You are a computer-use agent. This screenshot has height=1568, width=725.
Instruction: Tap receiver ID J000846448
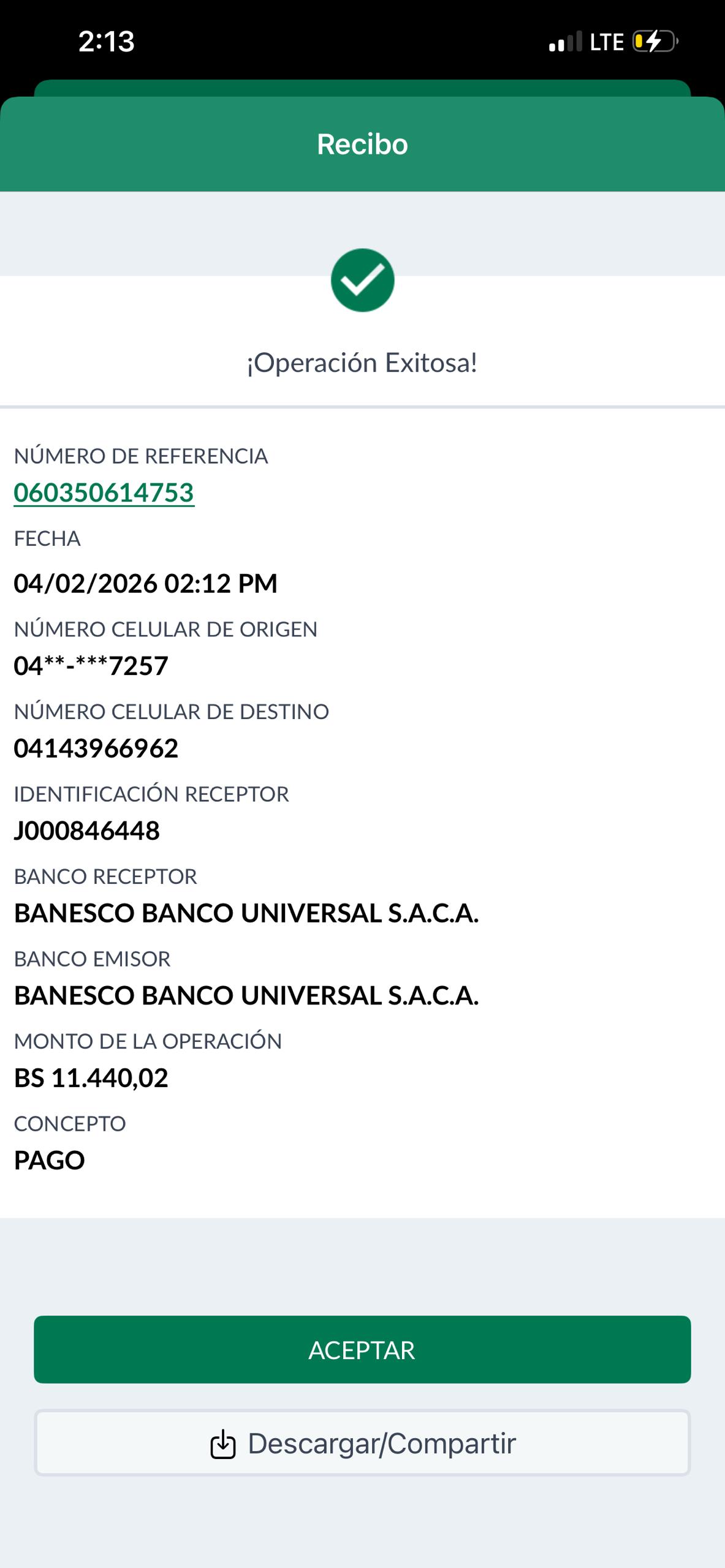tap(87, 831)
